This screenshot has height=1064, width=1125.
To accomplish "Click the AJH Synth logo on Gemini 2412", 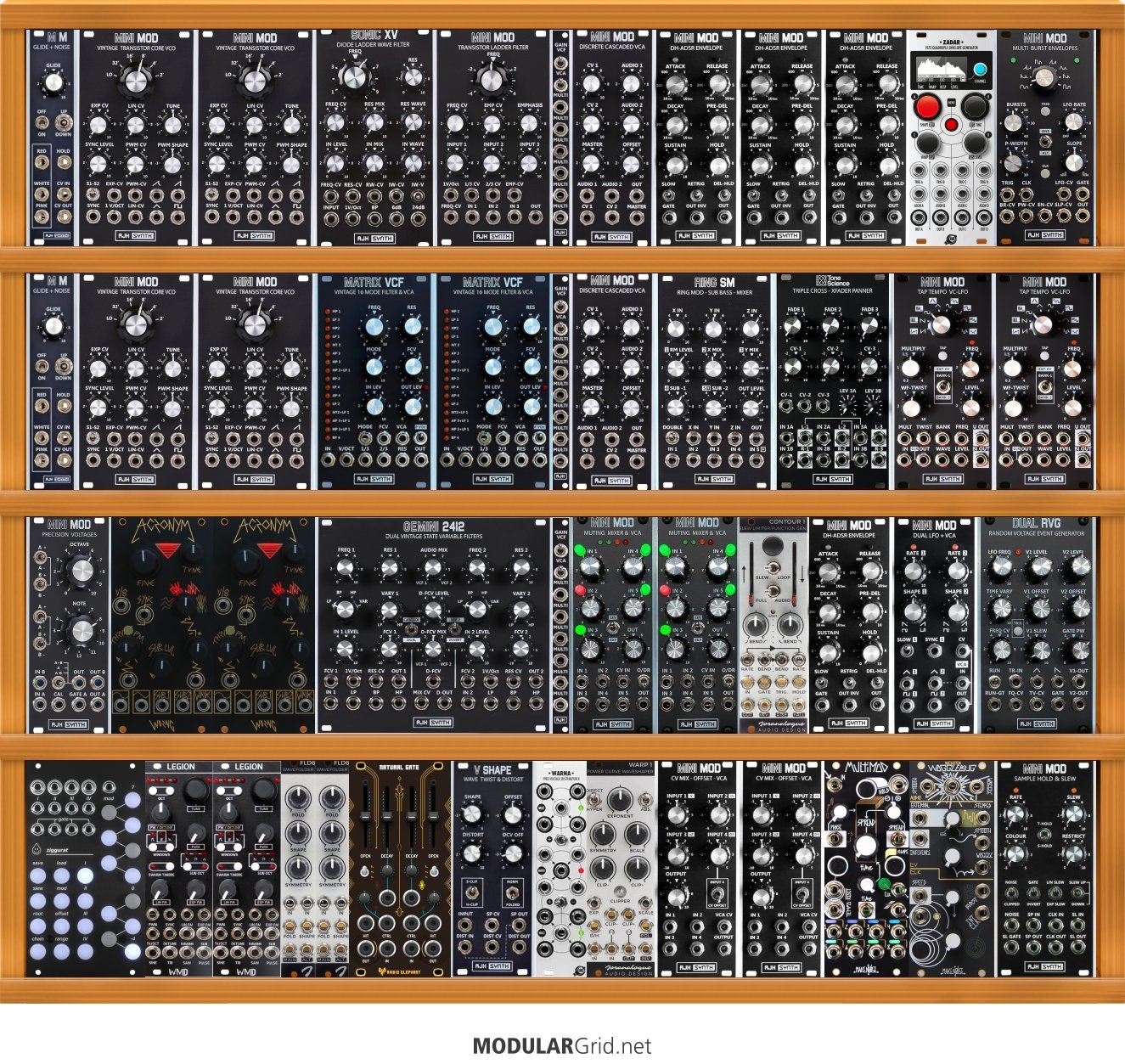I will (433, 723).
